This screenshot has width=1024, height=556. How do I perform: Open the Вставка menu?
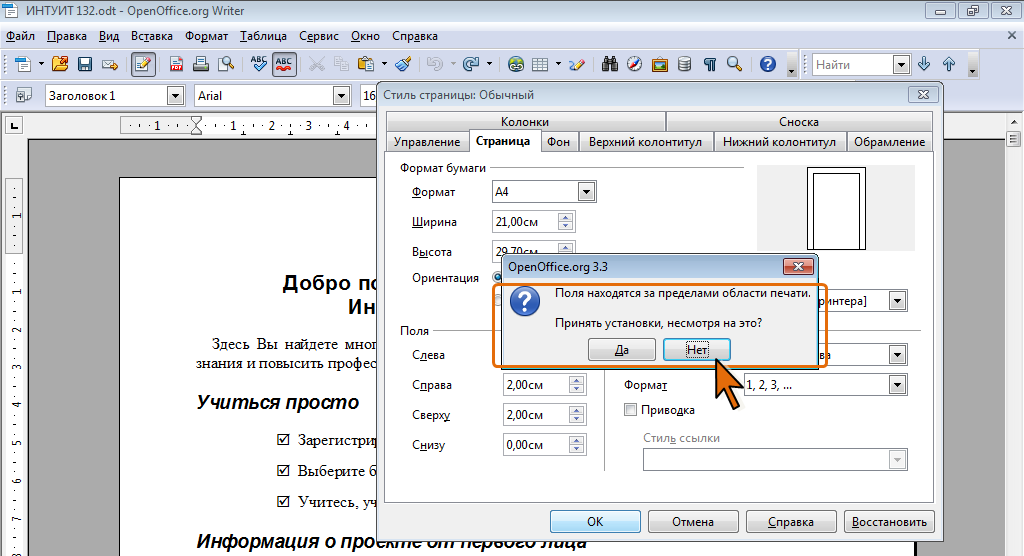152,36
